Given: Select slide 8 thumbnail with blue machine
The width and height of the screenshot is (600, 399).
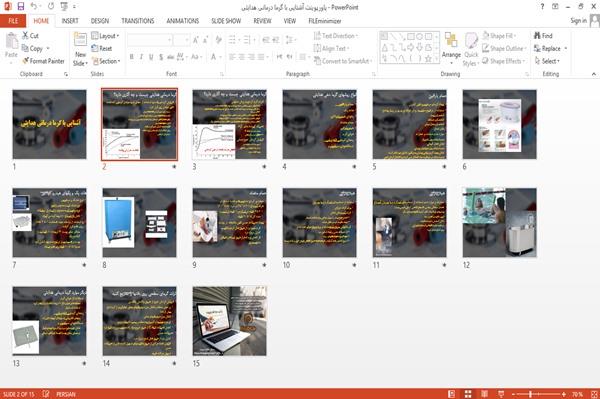Looking at the screenshot, I should (139, 223).
